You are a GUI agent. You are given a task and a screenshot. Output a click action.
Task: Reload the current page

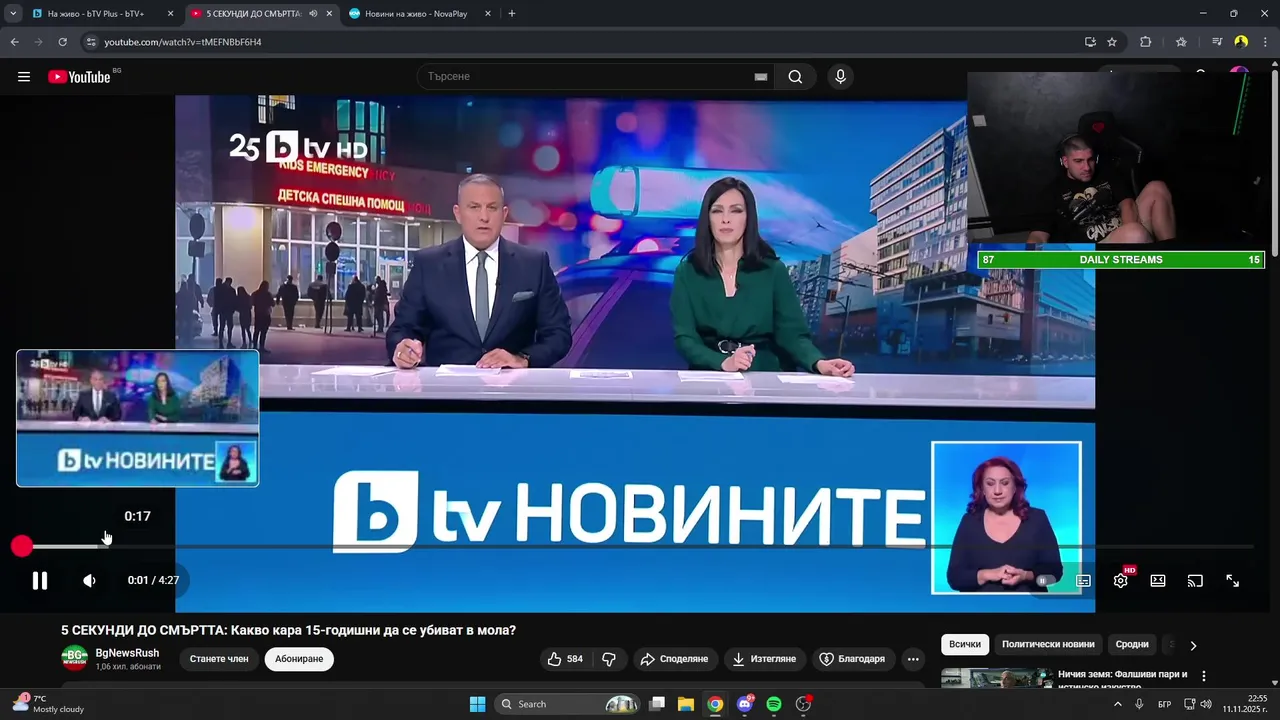point(62,42)
